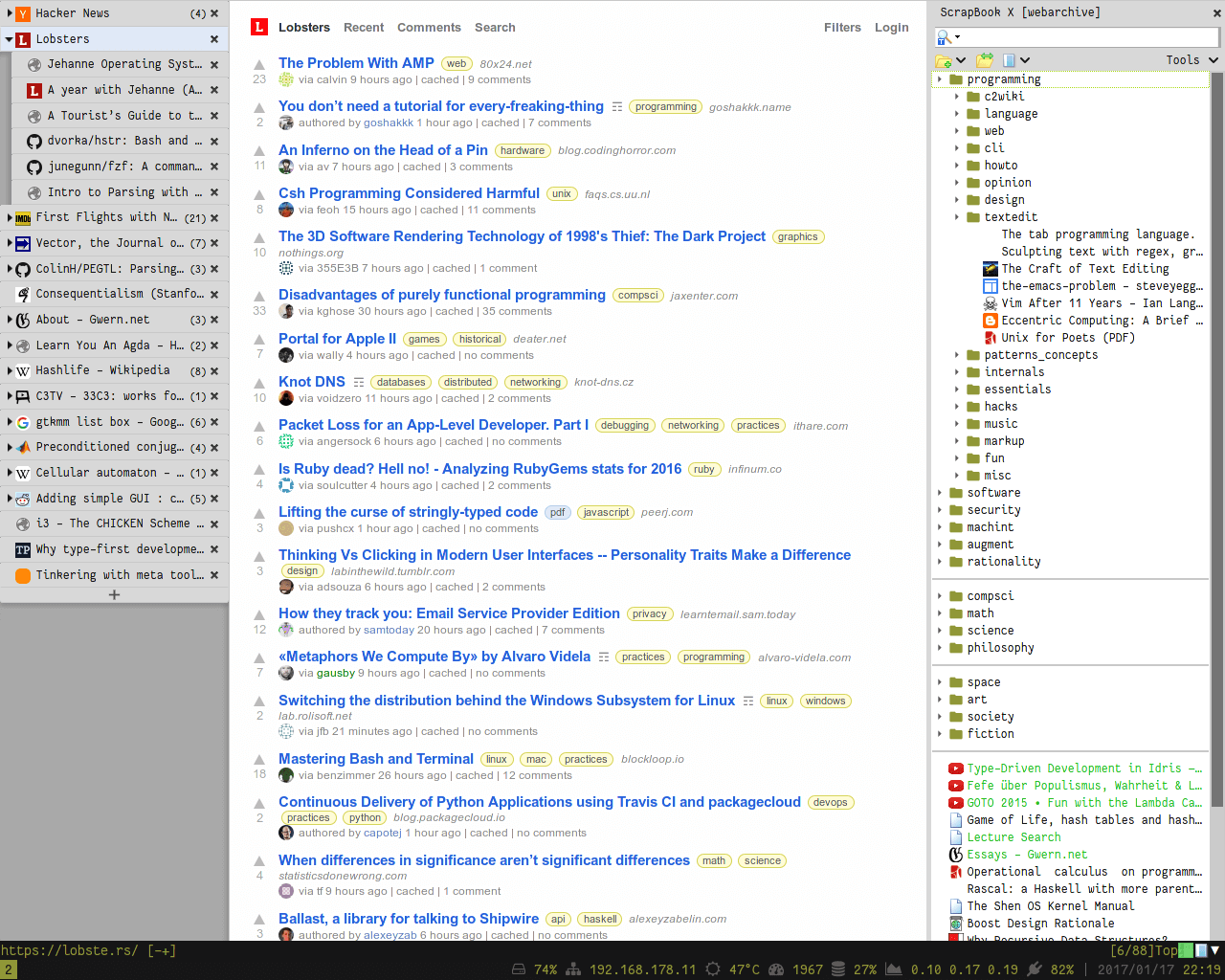Open Is Ruby dead? Hell no! story
The width and height of the screenshot is (1225, 980).
point(479,469)
